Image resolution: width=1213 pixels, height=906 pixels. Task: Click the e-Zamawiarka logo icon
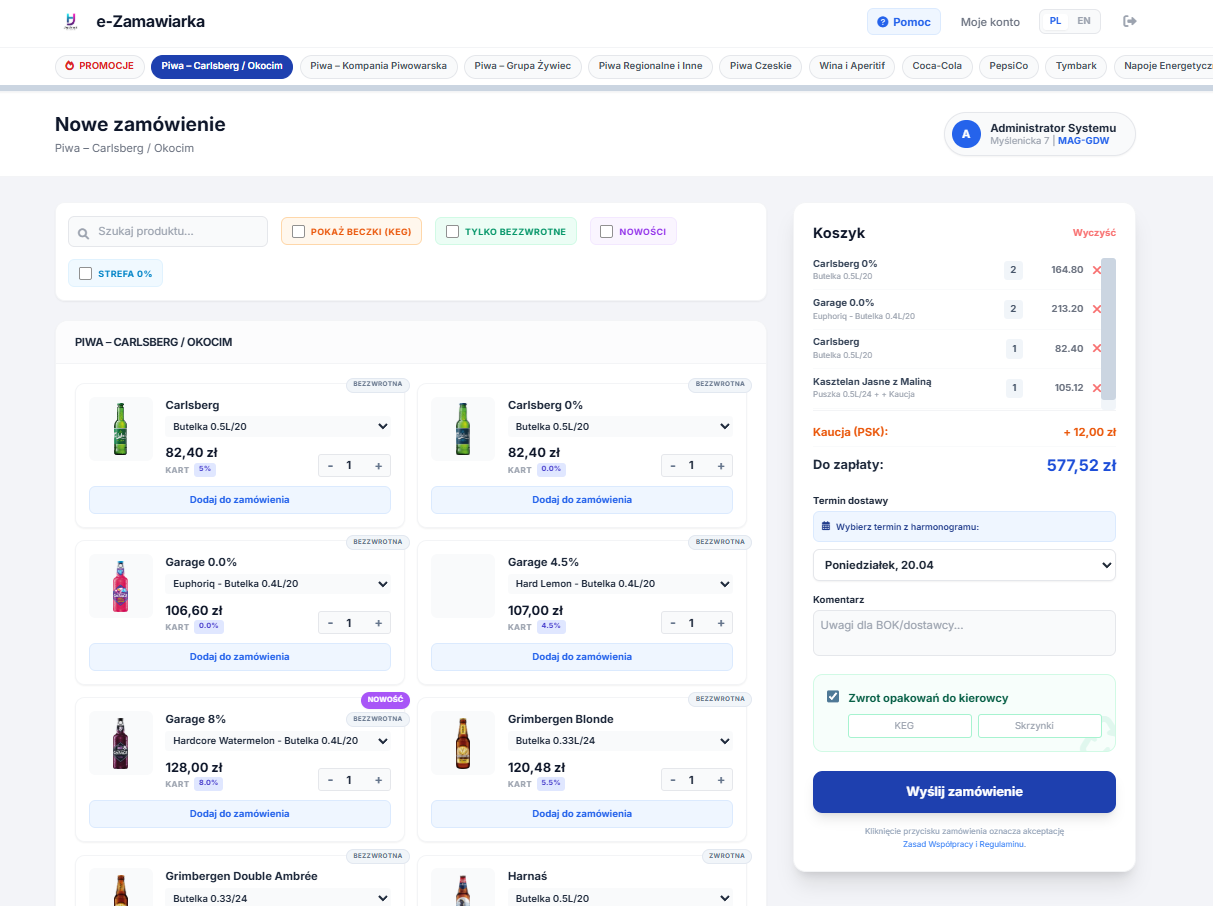[x=70, y=22]
